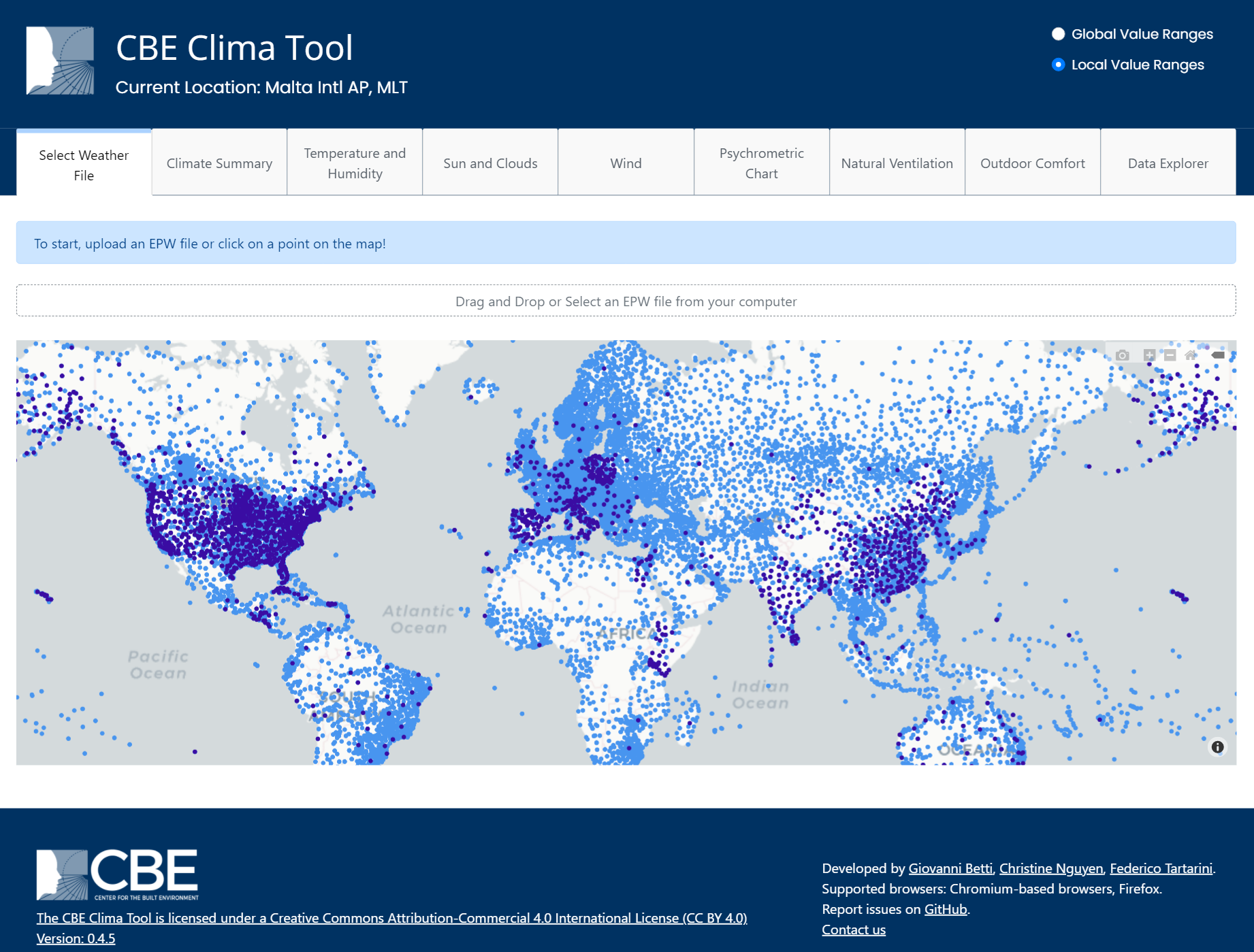Click the Version 0.4.5 link
1254x952 pixels.
(x=76, y=938)
